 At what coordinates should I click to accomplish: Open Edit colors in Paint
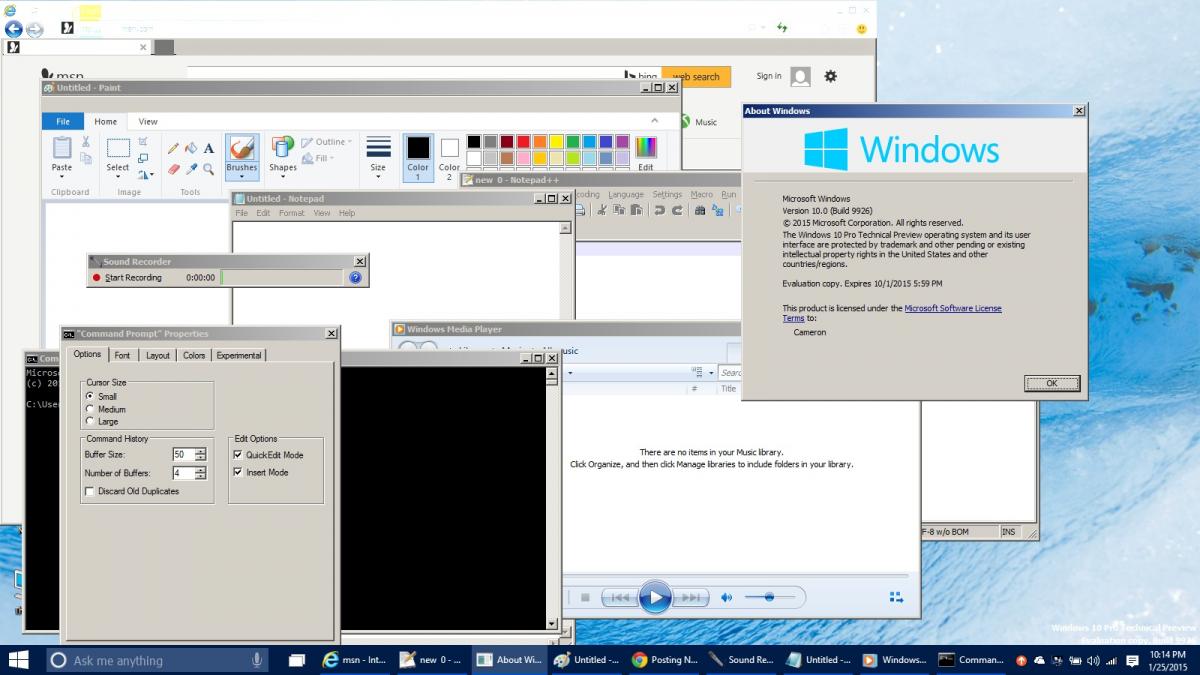pos(646,154)
